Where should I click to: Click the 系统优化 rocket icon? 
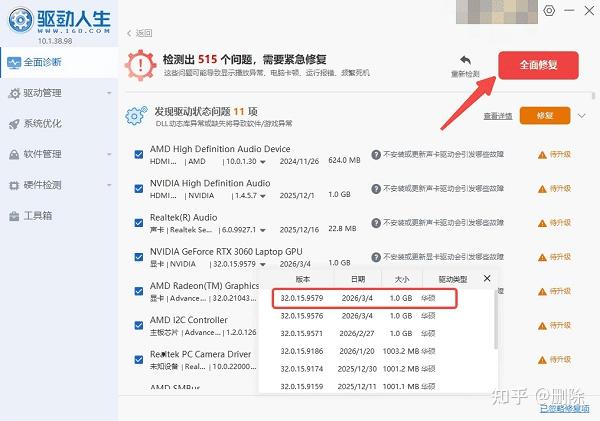[14, 124]
